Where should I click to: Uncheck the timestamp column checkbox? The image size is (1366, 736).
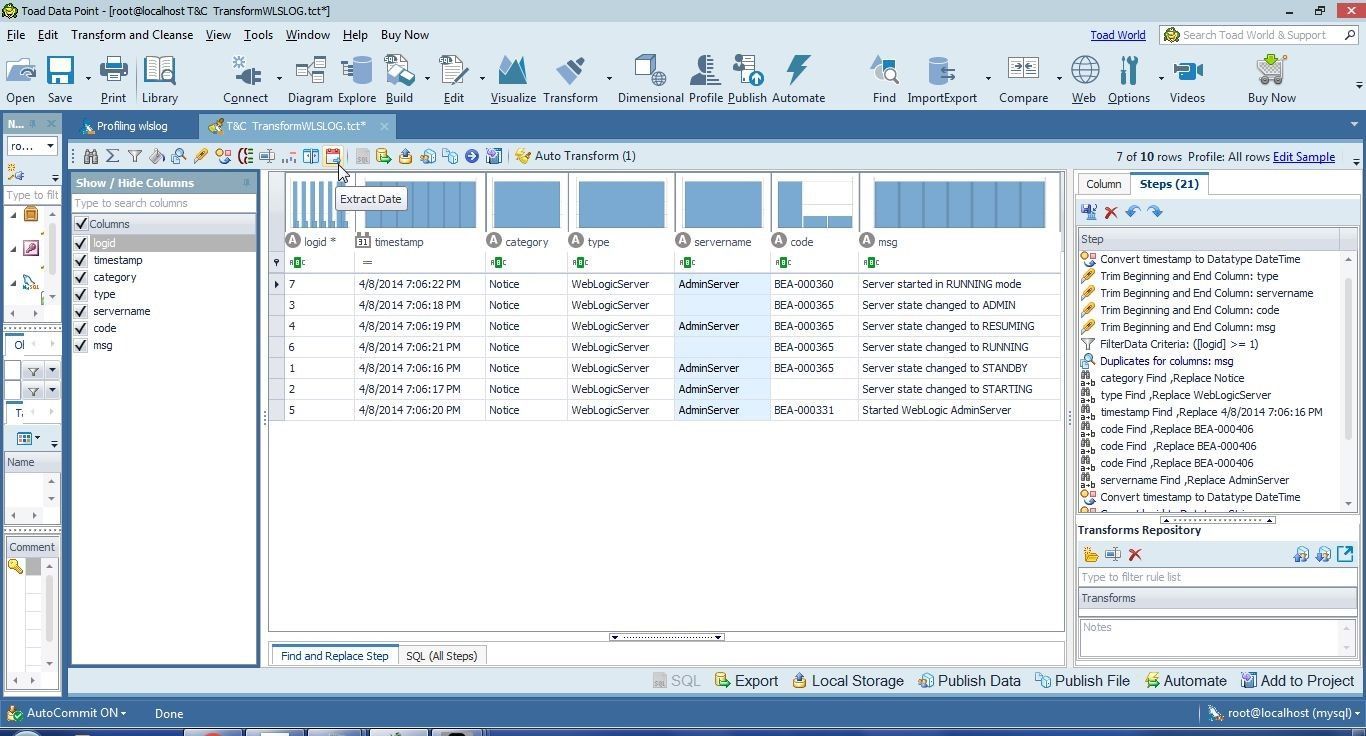(81, 260)
